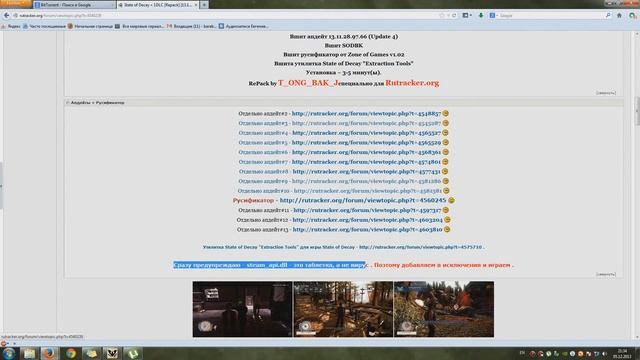This screenshot has height=360, width=640.
Task: Open the Все мировые сериалы bookmark
Action: point(139,26)
